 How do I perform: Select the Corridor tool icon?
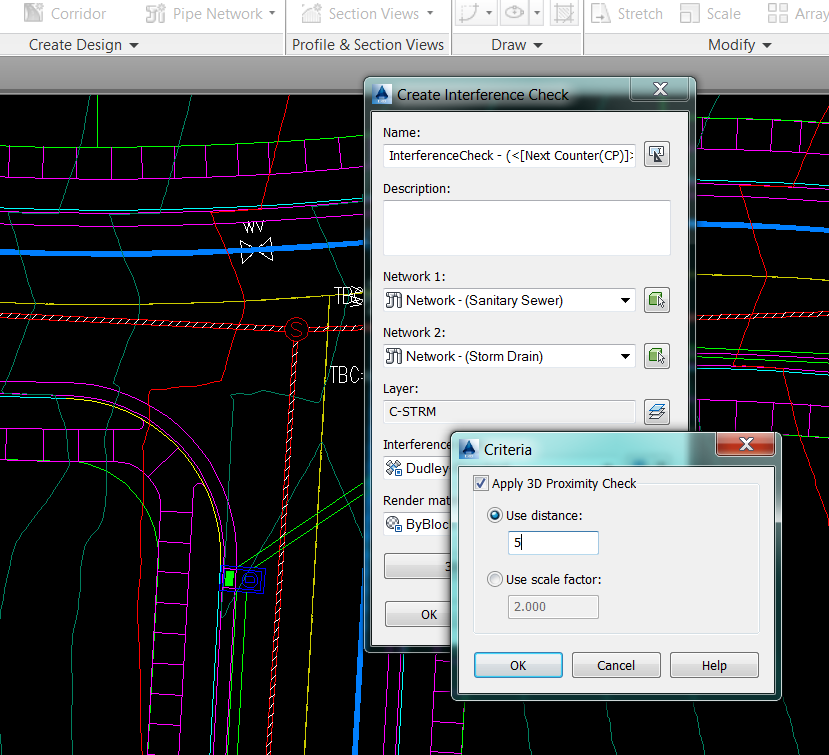pyautogui.click(x=35, y=14)
